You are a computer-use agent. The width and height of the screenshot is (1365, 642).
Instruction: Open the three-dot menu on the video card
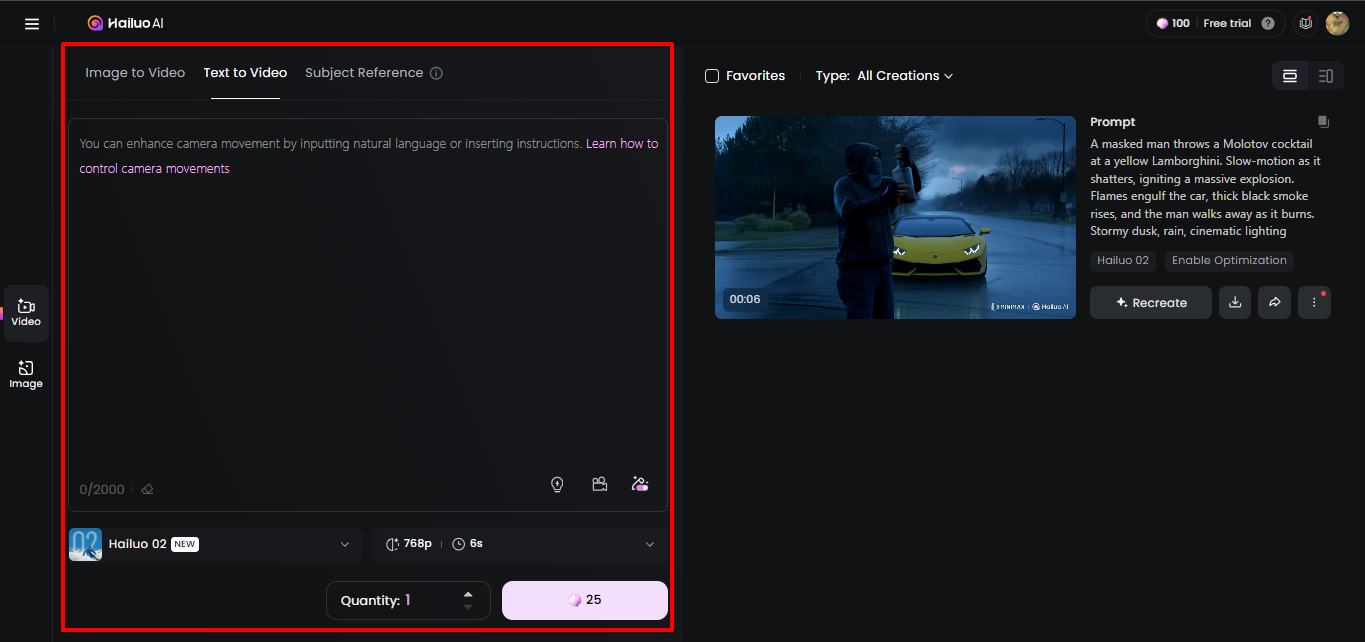tap(1314, 302)
